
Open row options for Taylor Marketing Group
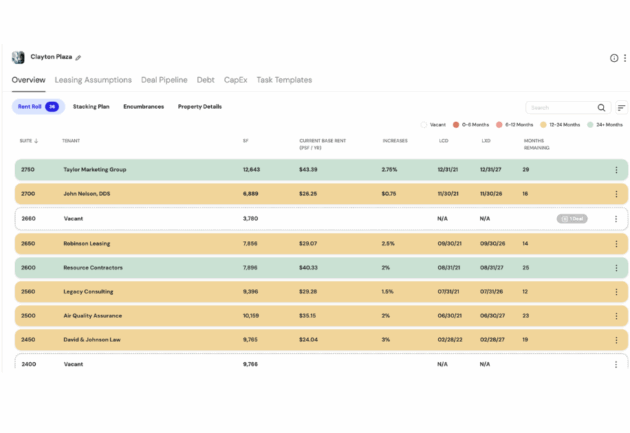pyautogui.click(x=616, y=170)
